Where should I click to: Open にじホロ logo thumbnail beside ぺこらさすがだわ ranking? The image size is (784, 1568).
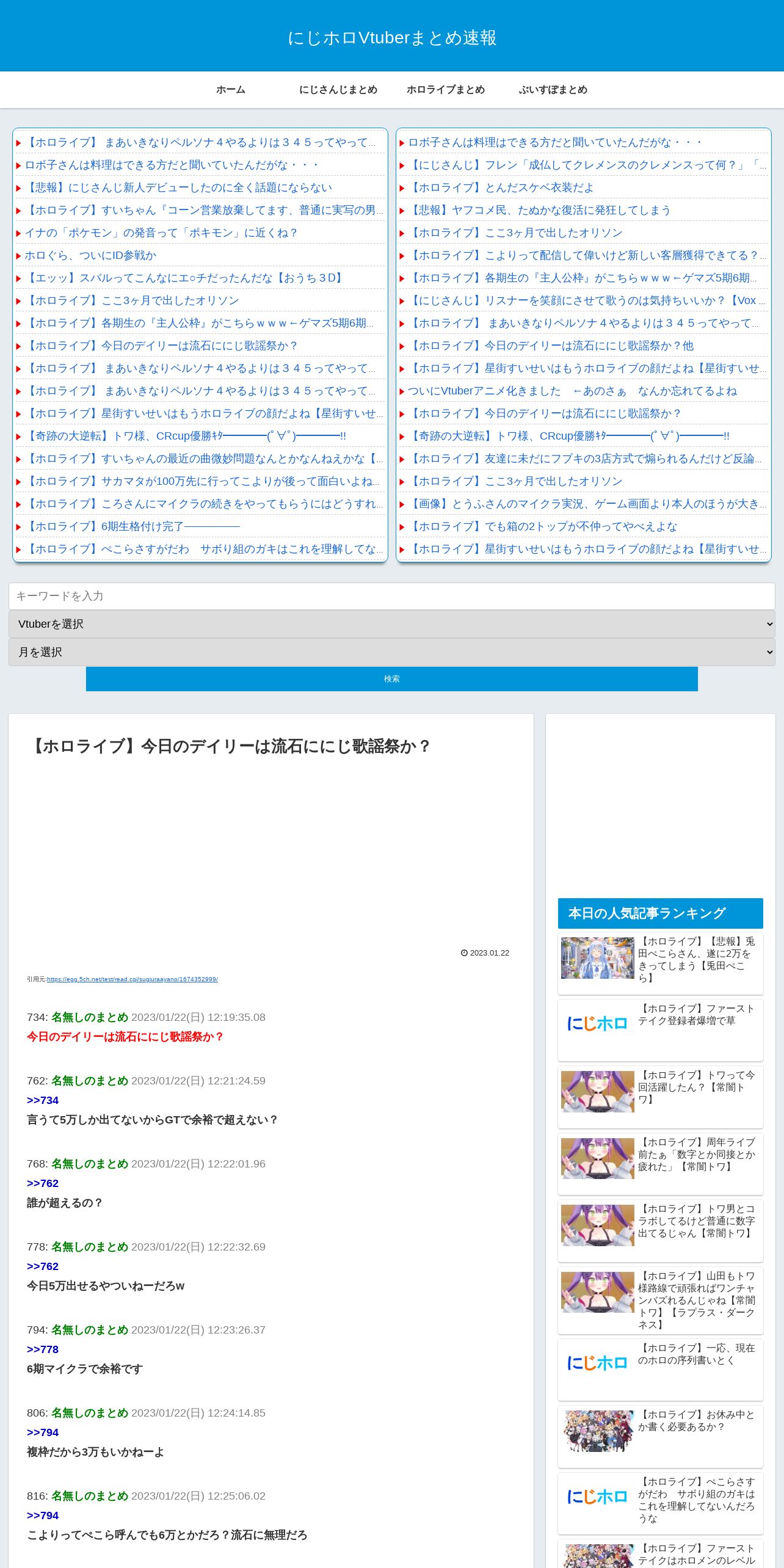point(598,1497)
